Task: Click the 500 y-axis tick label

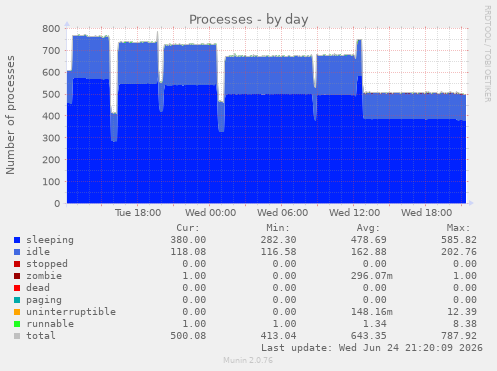Action: [x=51, y=94]
